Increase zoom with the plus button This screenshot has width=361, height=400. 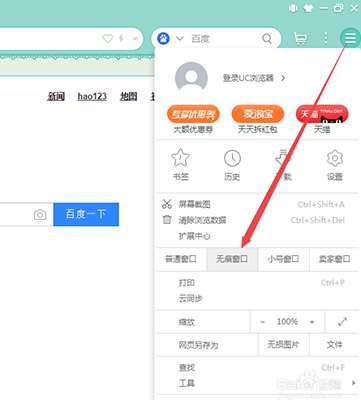[312, 322]
